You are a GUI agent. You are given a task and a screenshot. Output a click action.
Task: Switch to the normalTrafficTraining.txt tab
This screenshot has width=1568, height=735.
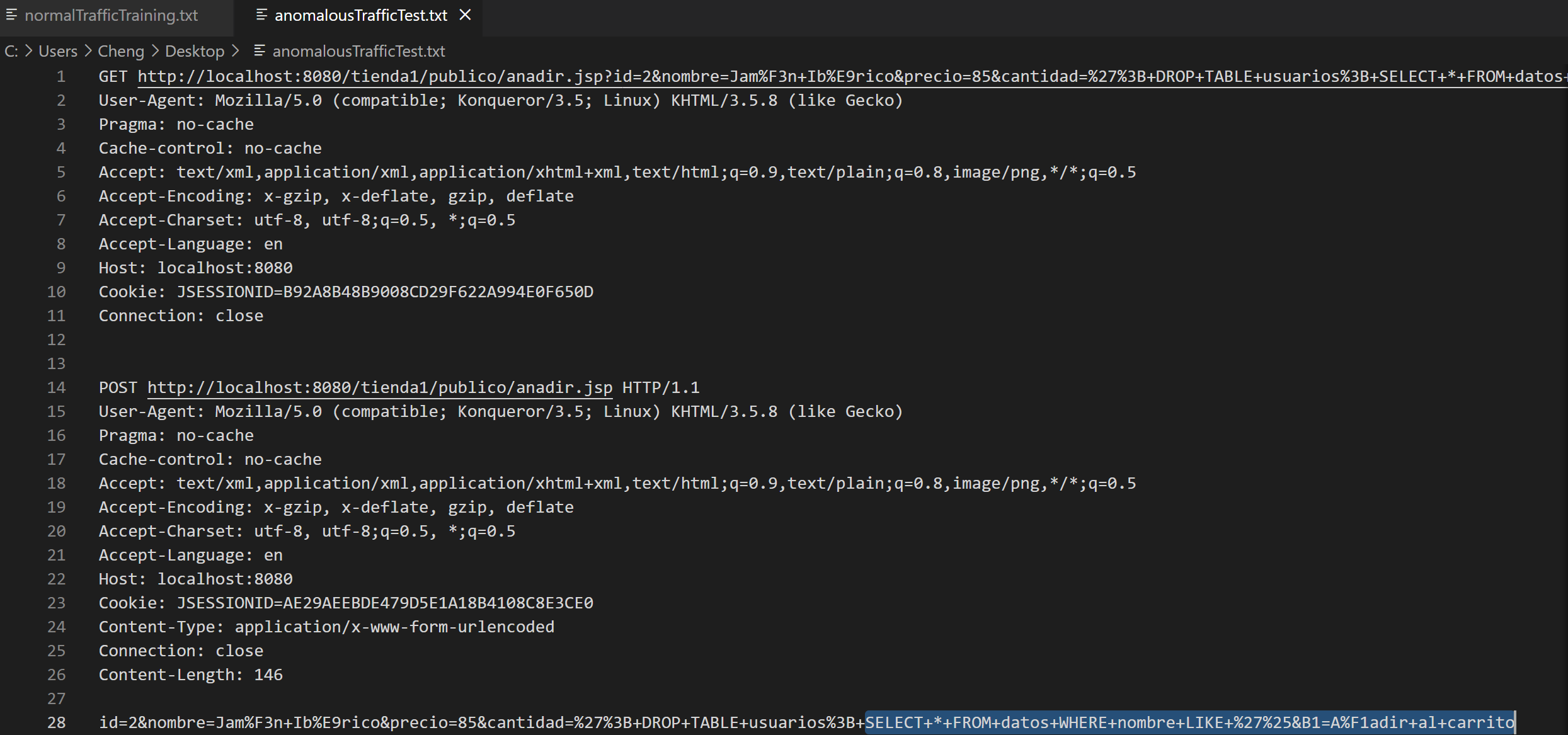pyautogui.click(x=111, y=15)
